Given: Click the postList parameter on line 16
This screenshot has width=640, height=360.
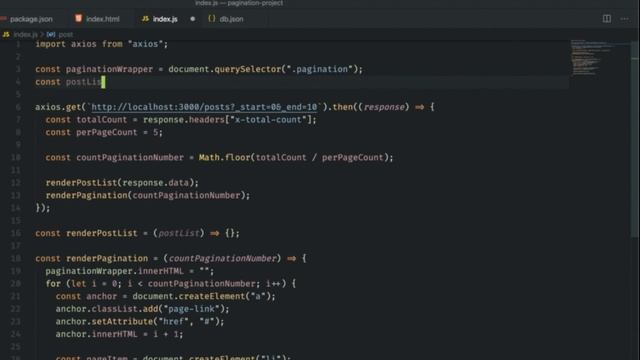Looking at the screenshot, I should [178, 233].
